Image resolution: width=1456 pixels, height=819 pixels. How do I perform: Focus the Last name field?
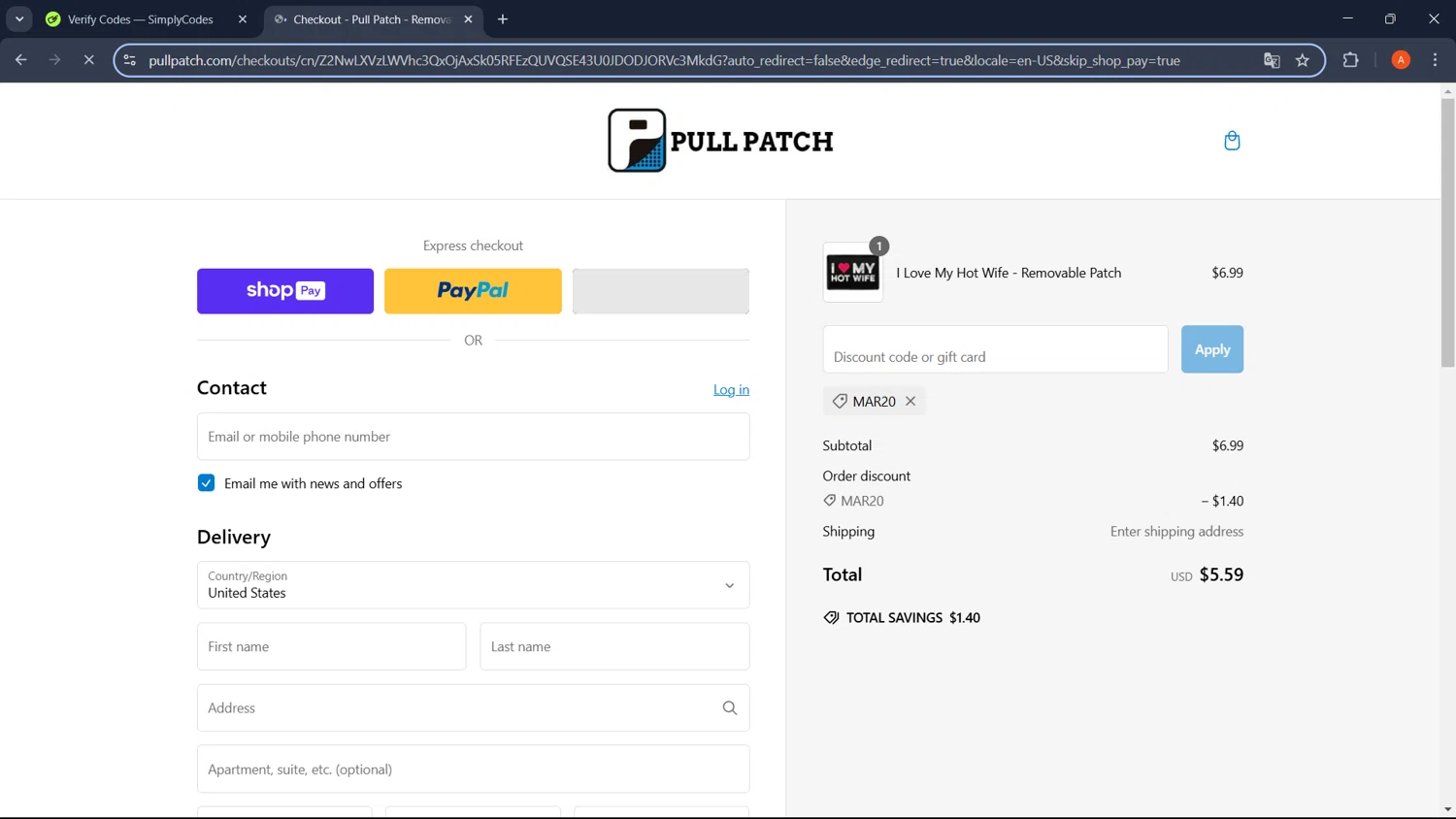(x=614, y=646)
